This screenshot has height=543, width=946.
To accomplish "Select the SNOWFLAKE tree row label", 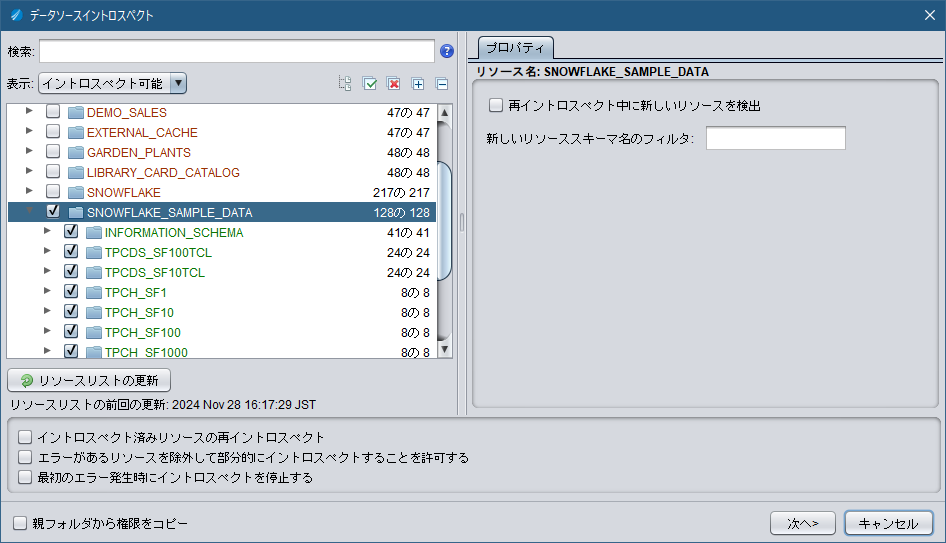I will 124,193.
